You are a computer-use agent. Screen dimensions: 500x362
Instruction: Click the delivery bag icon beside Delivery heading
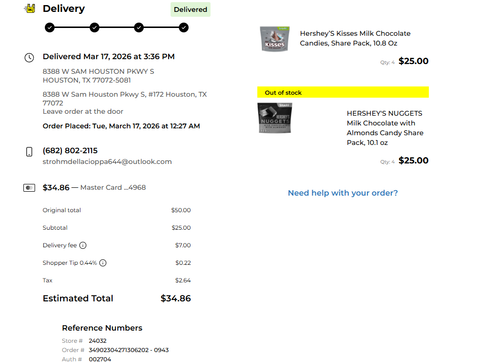30,9
